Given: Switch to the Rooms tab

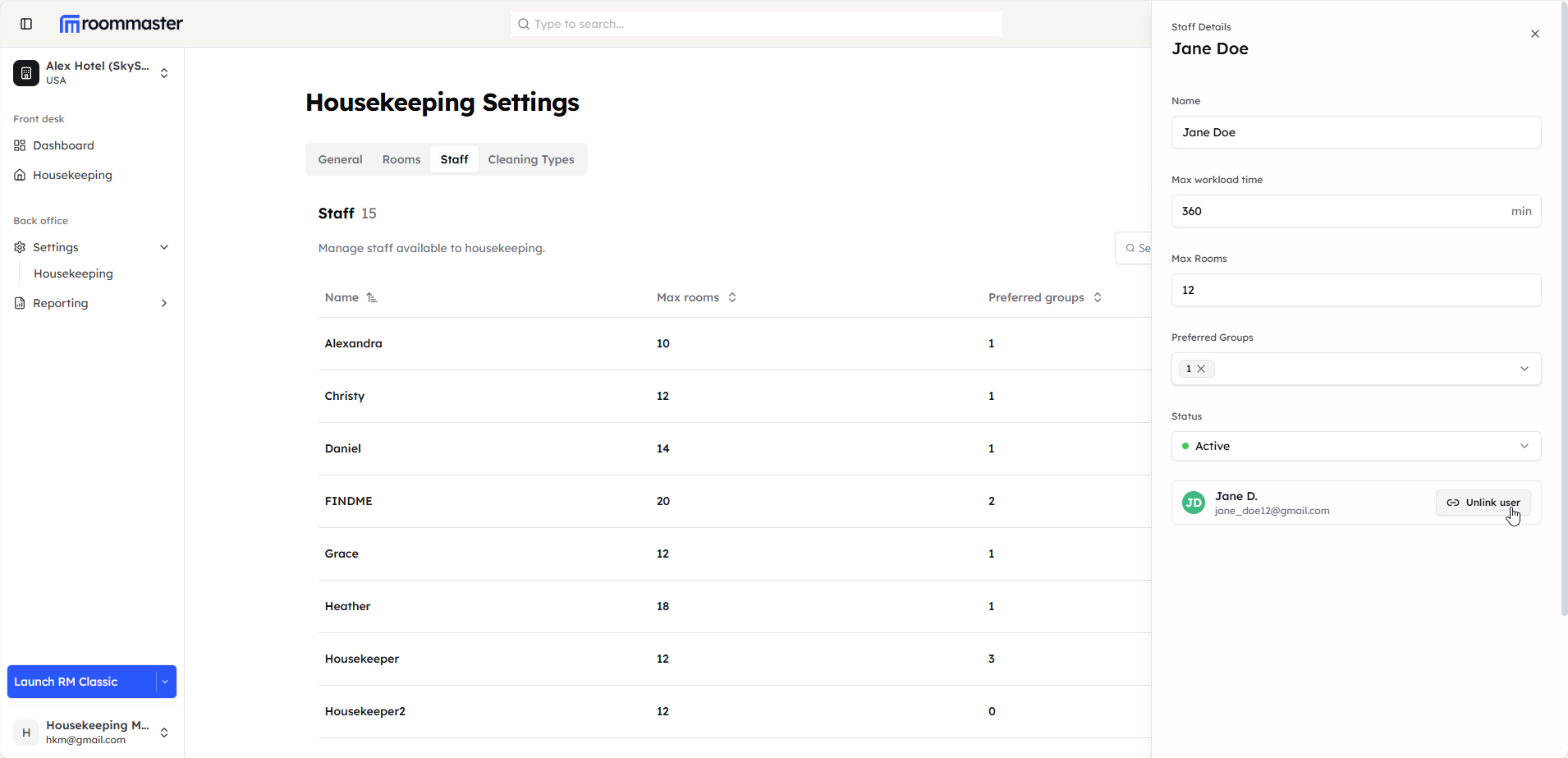Looking at the screenshot, I should (x=401, y=159).
